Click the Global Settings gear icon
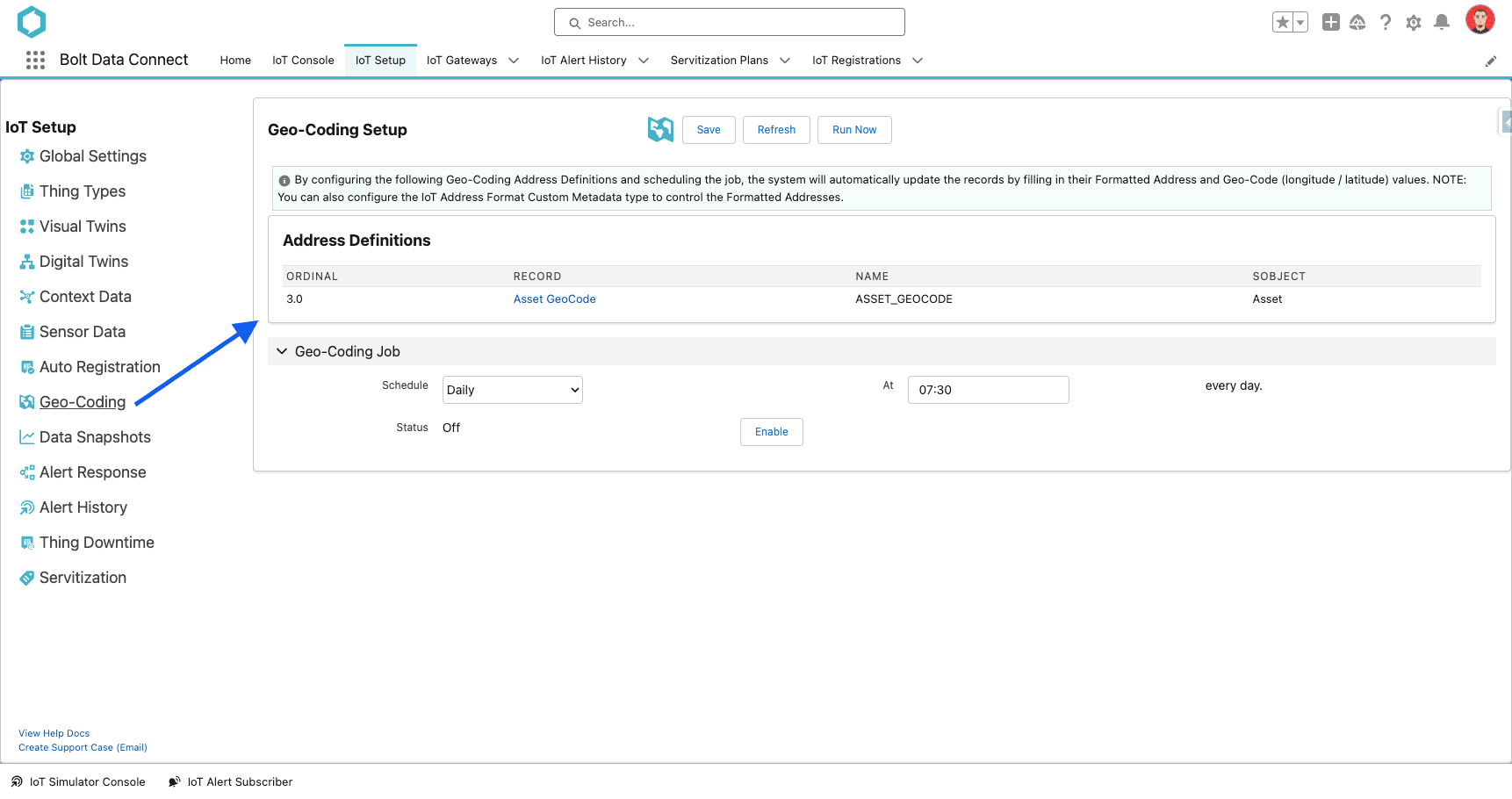This screenshot has height=799, width=1512. point(27,156)
